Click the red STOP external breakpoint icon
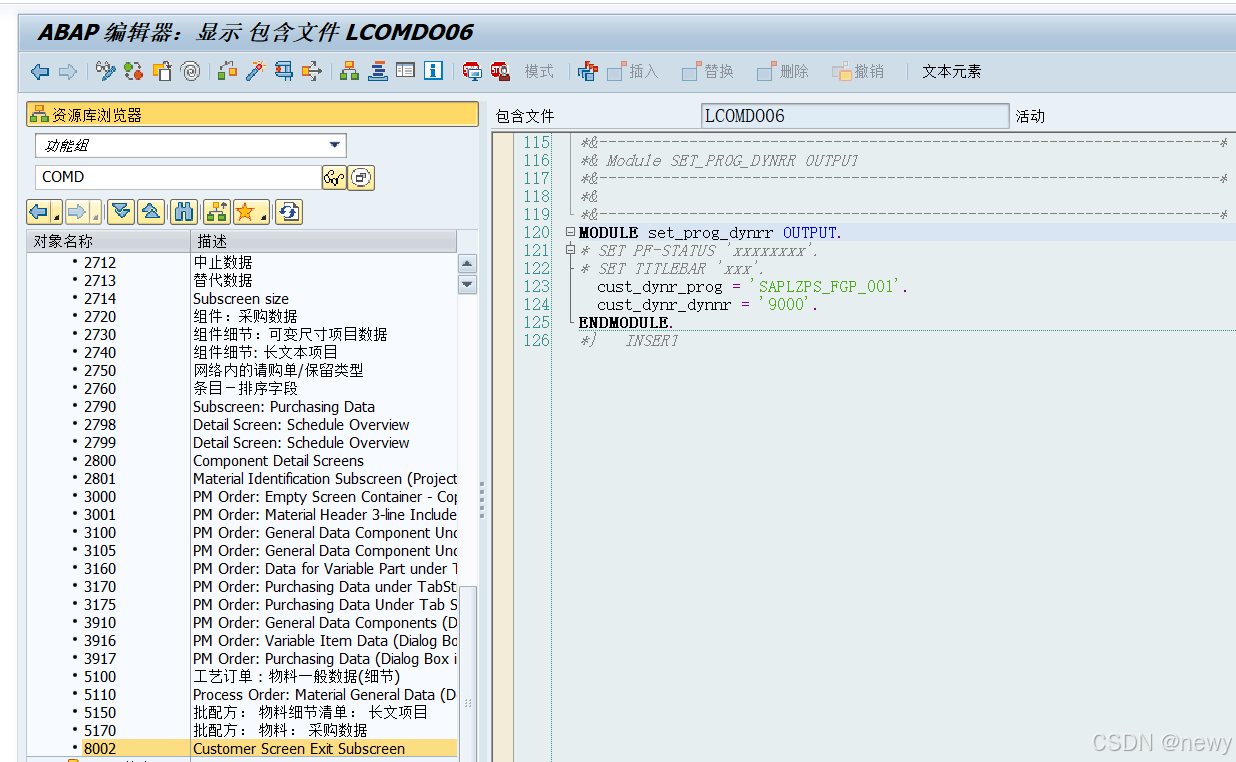This screenshot has width=1236, height=762. pyautogui.click(x=499, y=71)
